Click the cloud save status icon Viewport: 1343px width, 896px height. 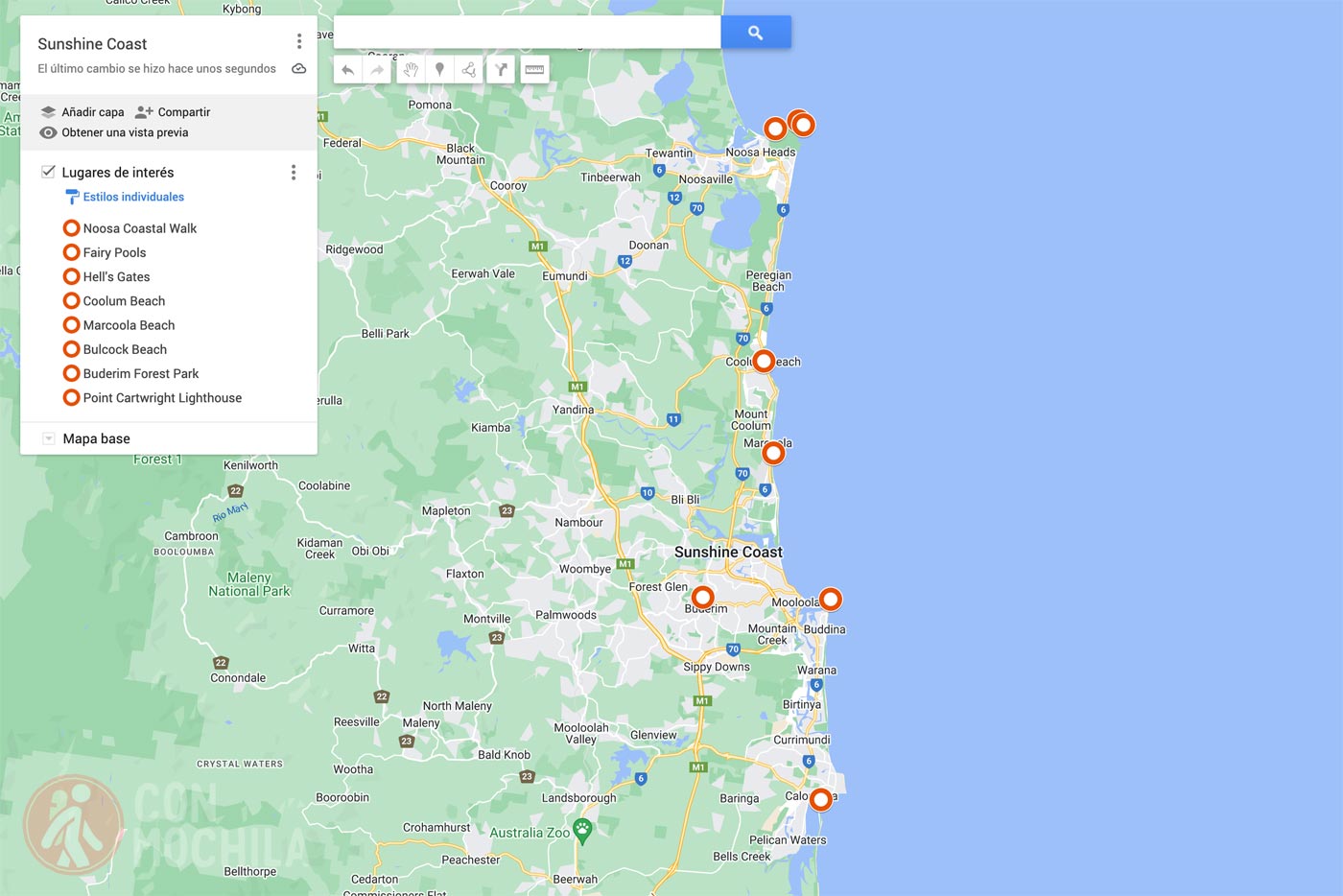[298, 68]
